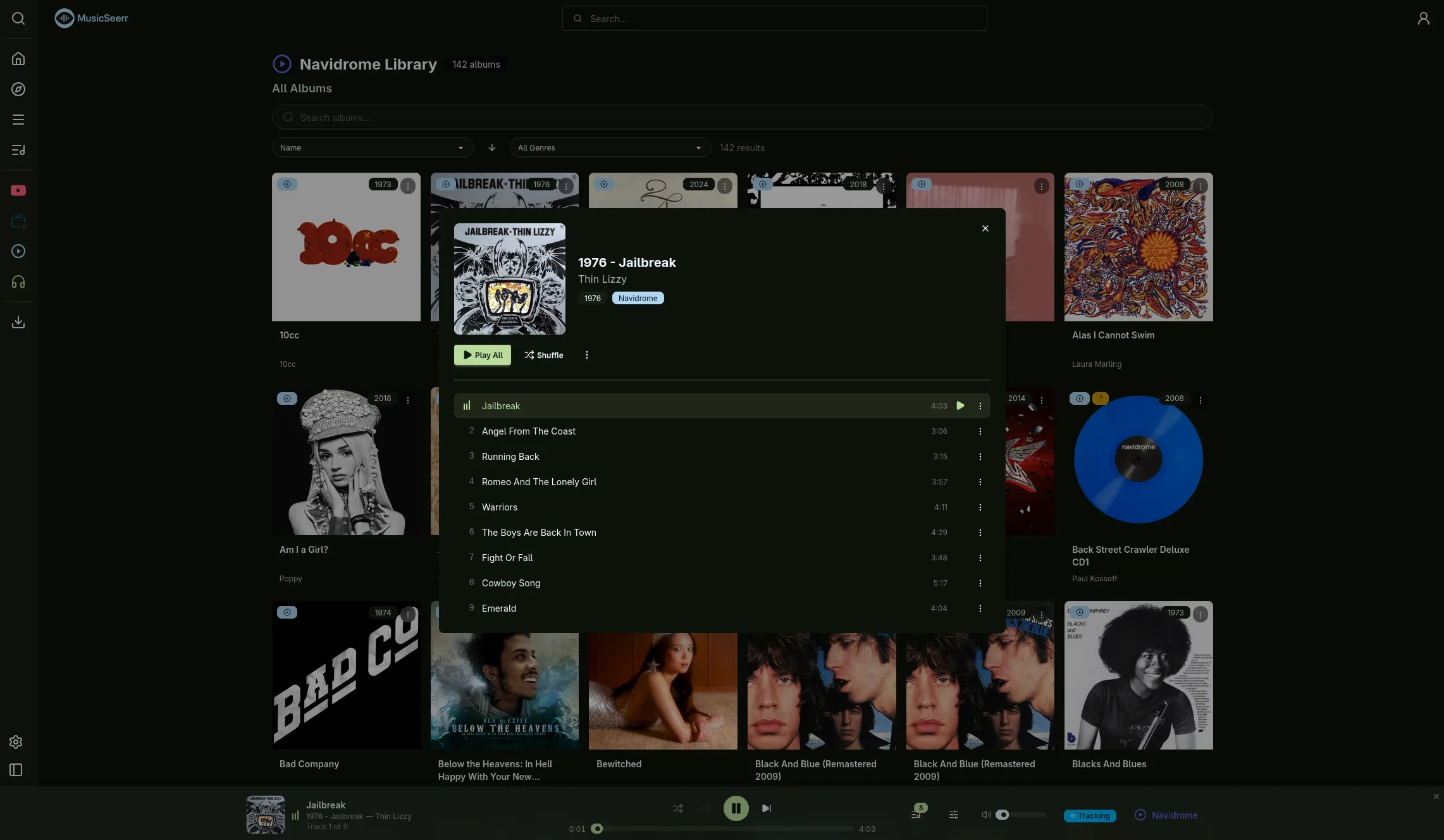Mute the volume speaker icon
Viewport: 1444px width, 840px height.
click(986, 815)
